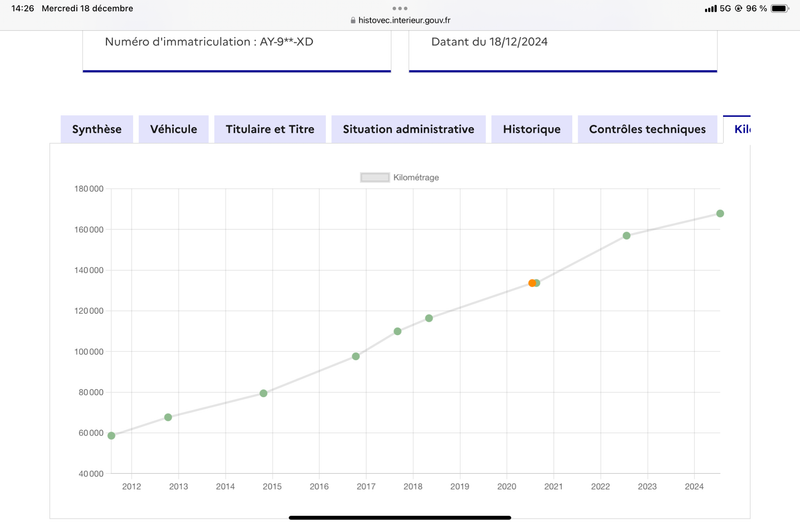Open the Titulaire et Titre tab

coord(270,129)
